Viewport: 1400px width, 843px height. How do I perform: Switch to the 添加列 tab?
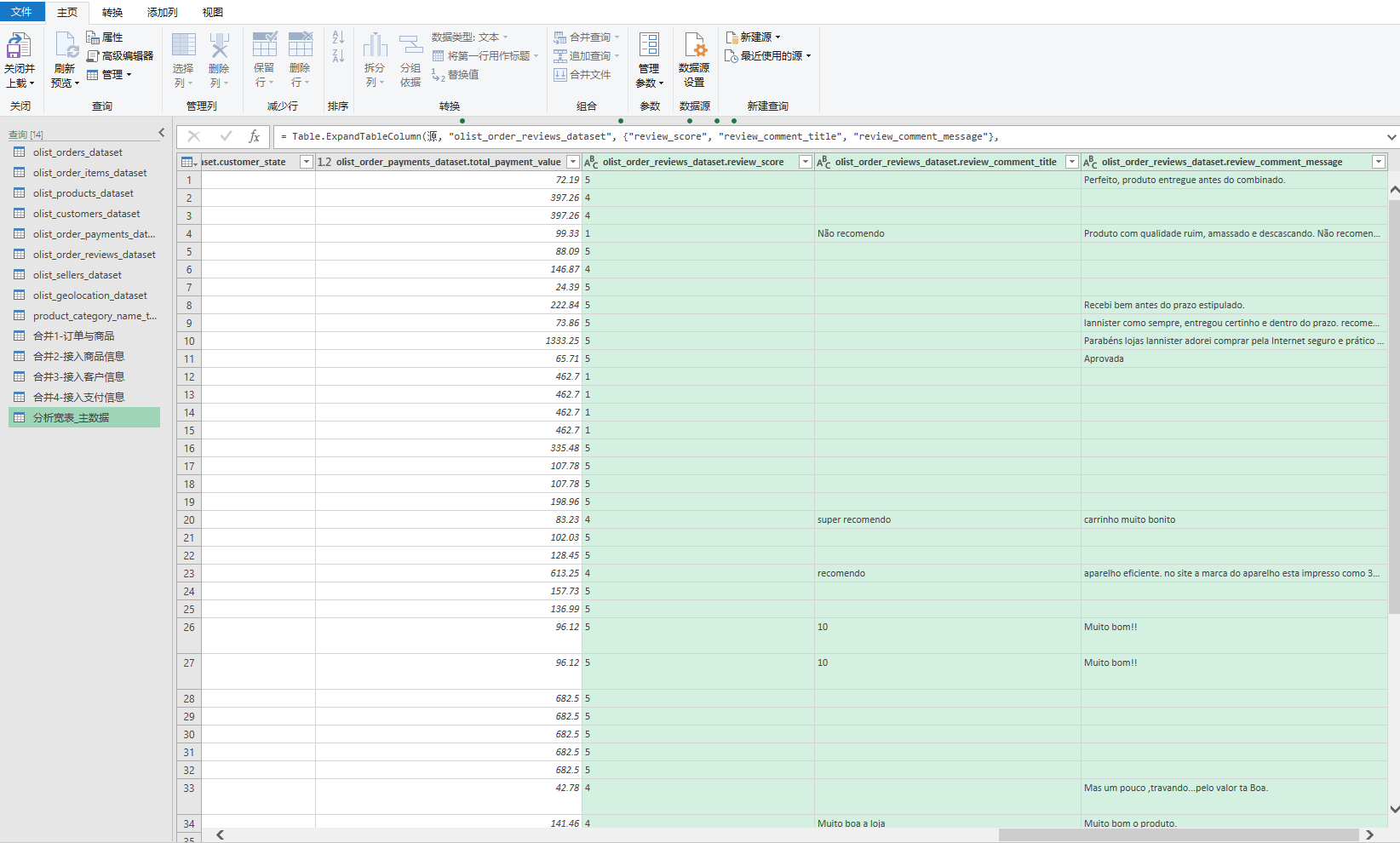pyautogui.click(x=162, y=12)
